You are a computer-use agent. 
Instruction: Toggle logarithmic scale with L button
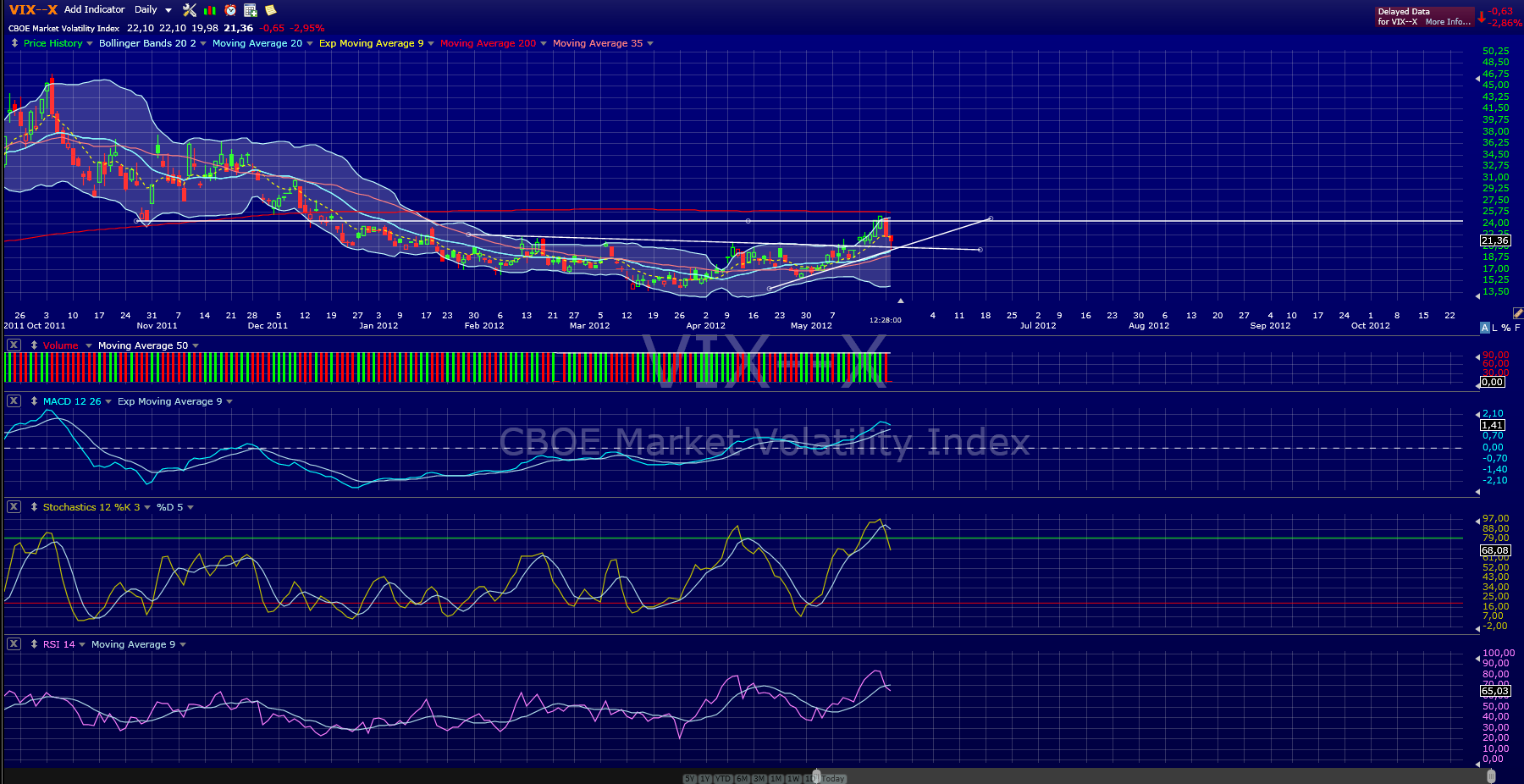[1495, 328]
